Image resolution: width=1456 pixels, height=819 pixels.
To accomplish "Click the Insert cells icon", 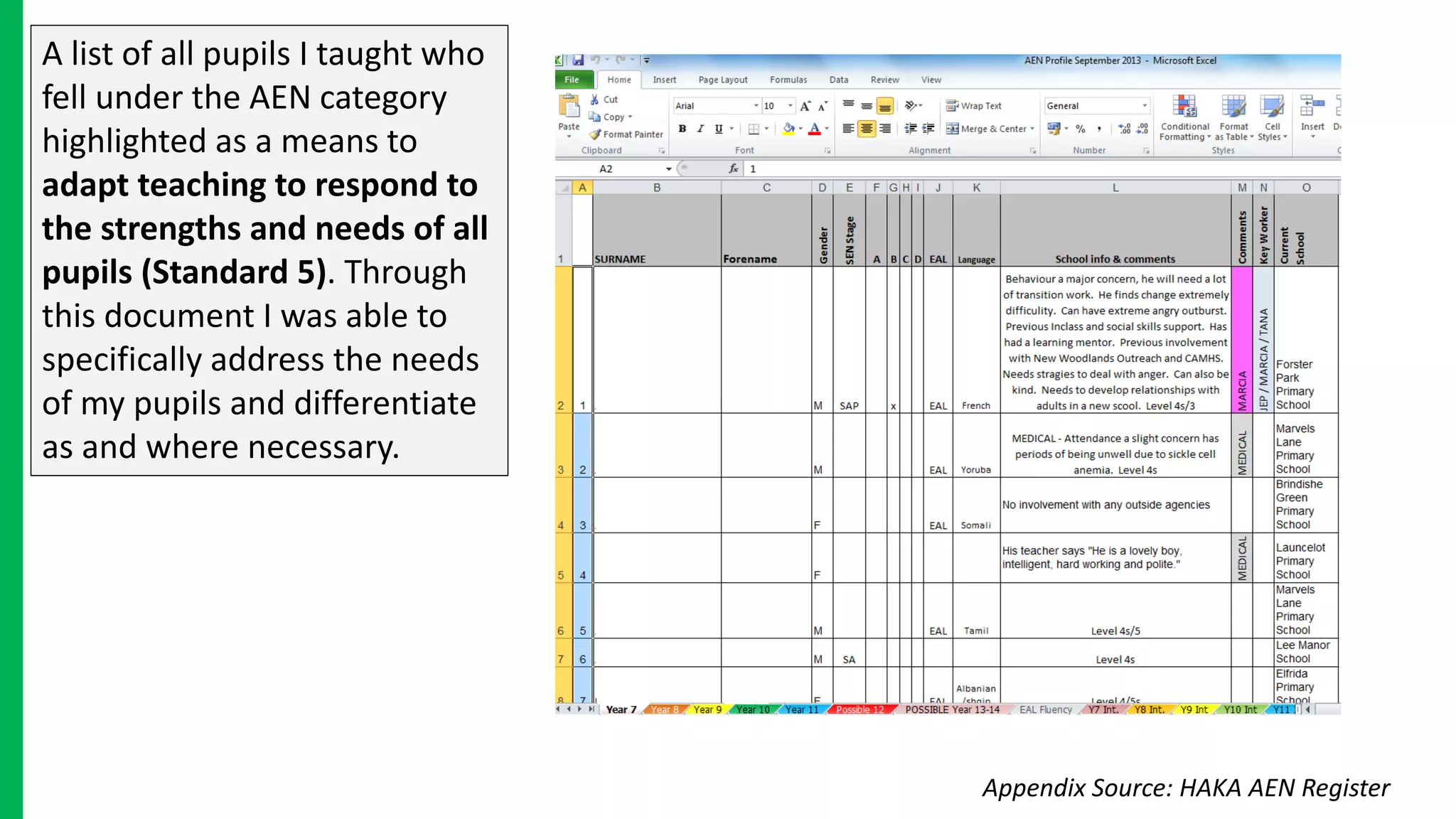I will [1312, 107].
